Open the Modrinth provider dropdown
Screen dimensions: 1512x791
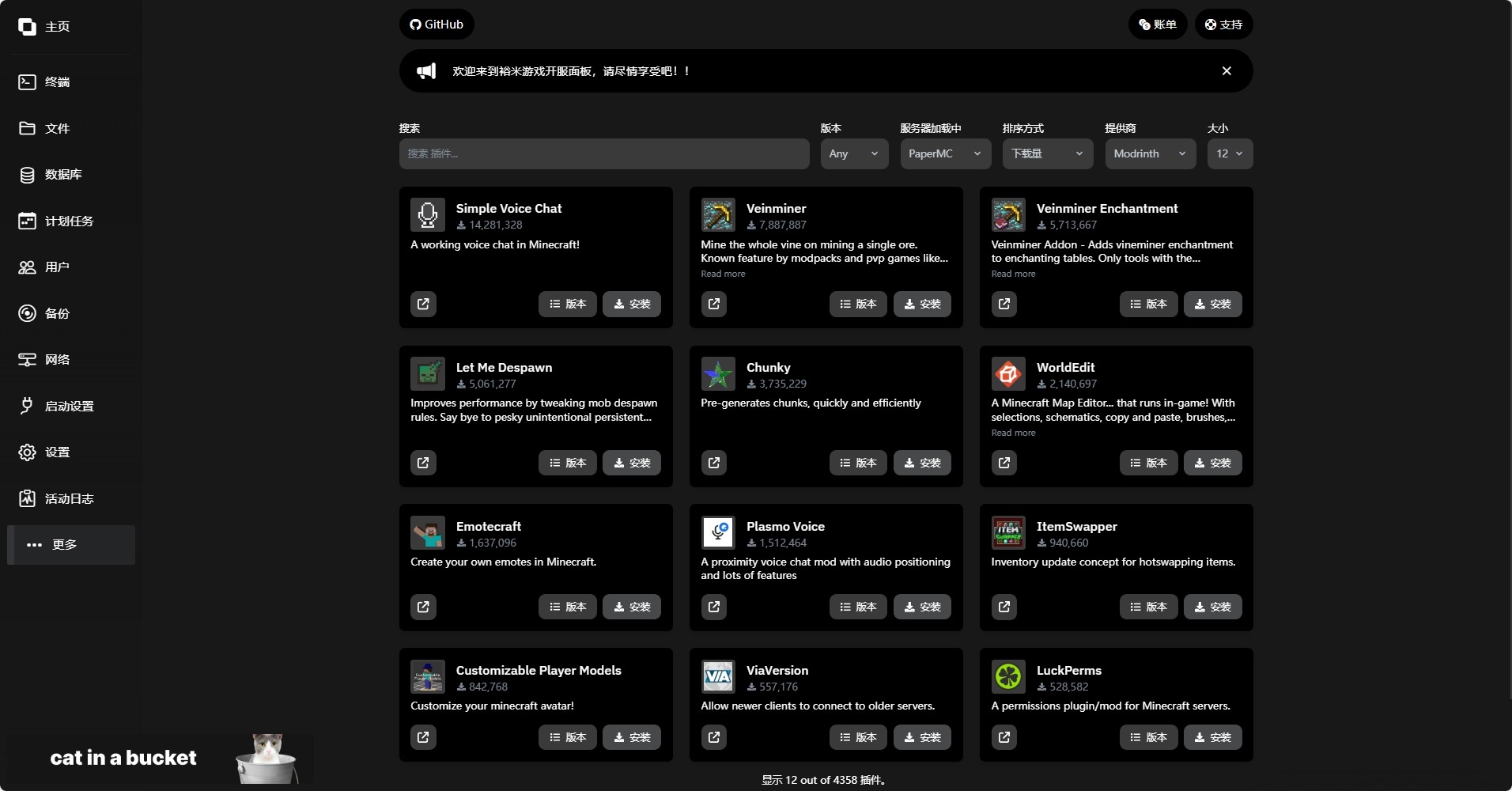pyautogui.click(x=1151, y=153)
